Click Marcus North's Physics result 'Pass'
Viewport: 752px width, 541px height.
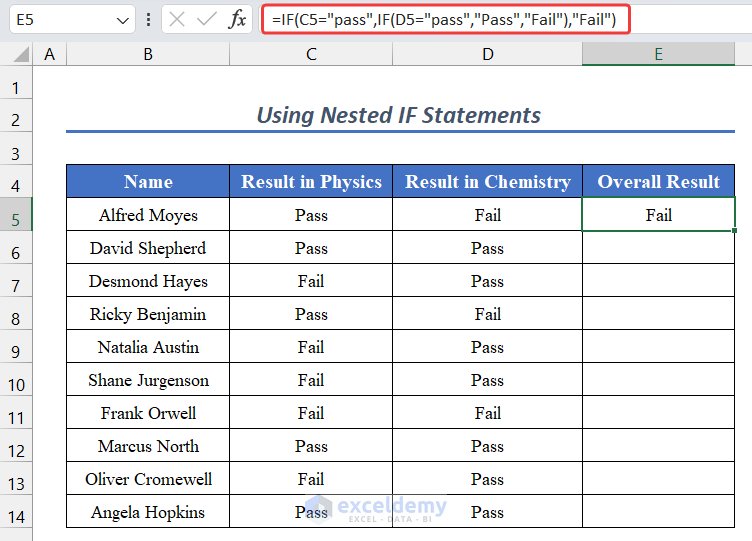coord(311,447)
